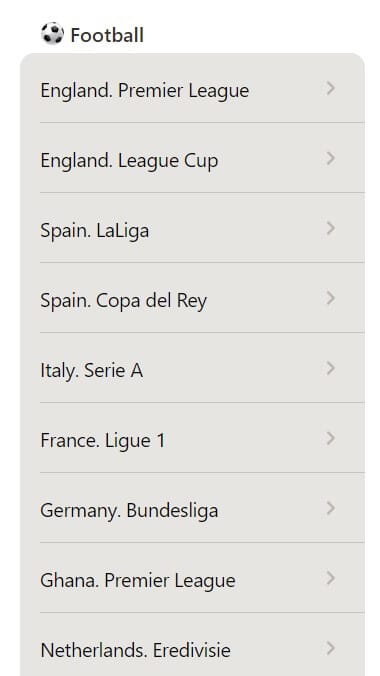Open Netherlands. Eredivisie
Screen dimensions: 380x676
[x=192, y=645]
